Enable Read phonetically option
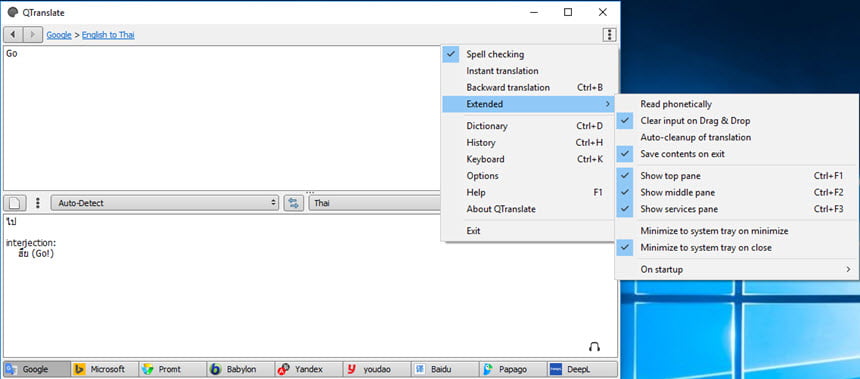Viewport: 860px width, 379px height. [737, 104]
